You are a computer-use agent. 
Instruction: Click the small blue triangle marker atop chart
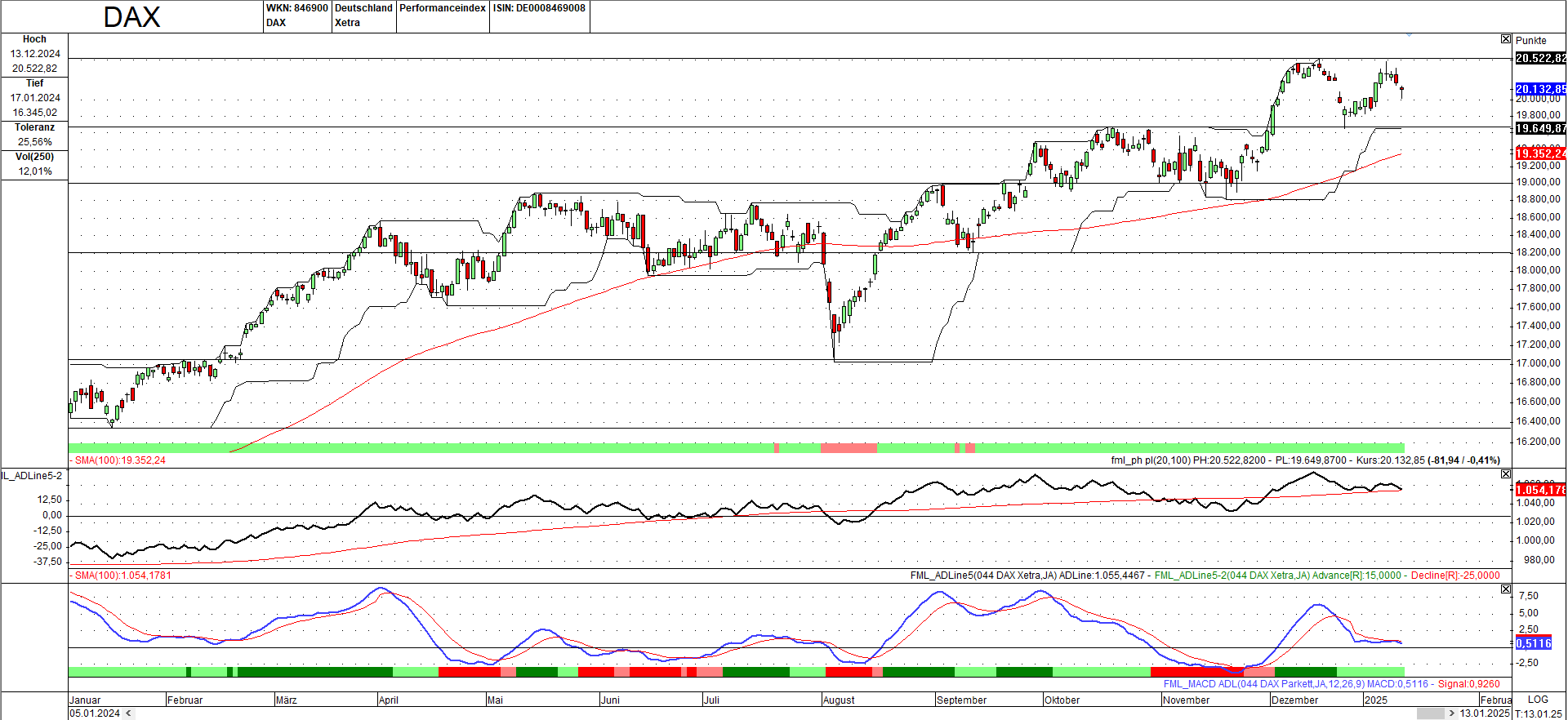1409,34
